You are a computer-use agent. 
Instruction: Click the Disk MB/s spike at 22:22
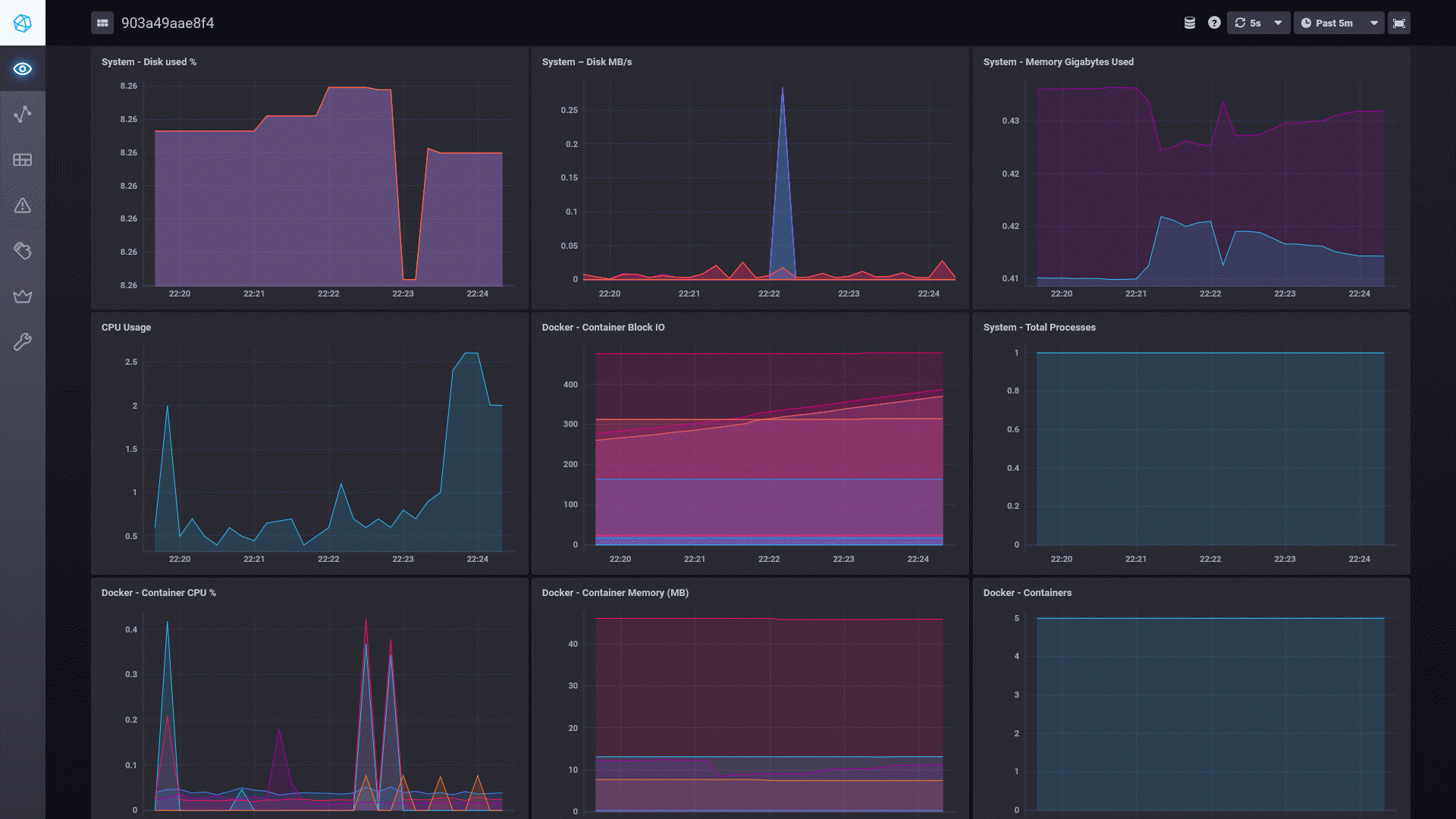[783, 182]
